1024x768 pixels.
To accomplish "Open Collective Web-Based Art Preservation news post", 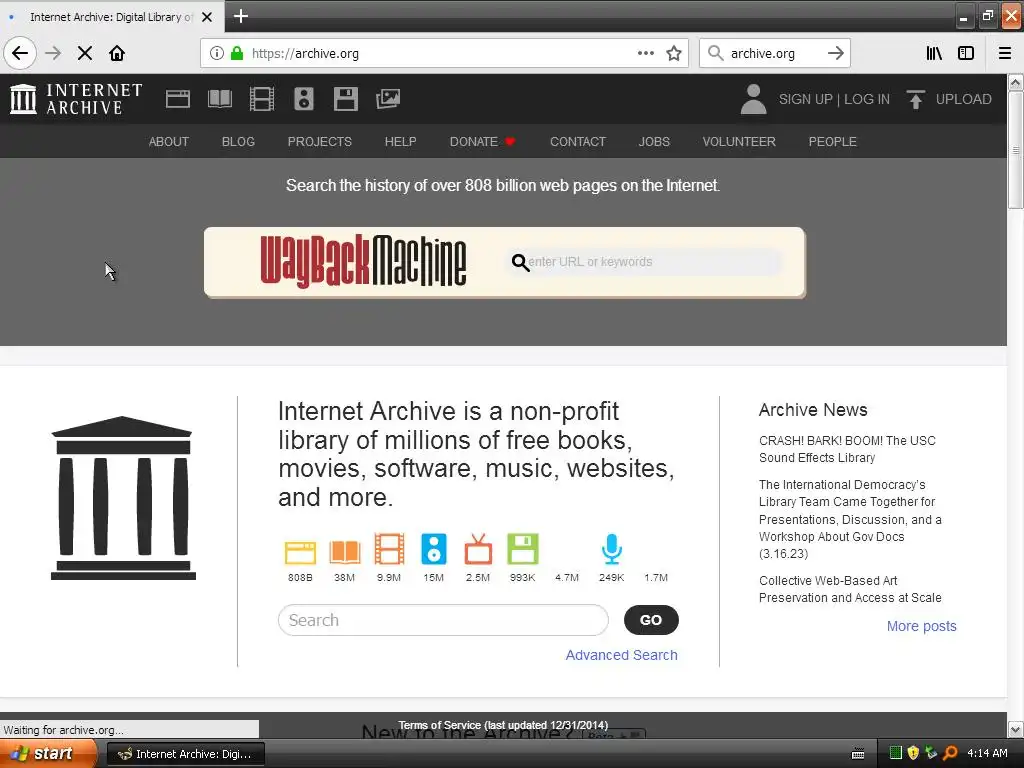I will (850, 589).
